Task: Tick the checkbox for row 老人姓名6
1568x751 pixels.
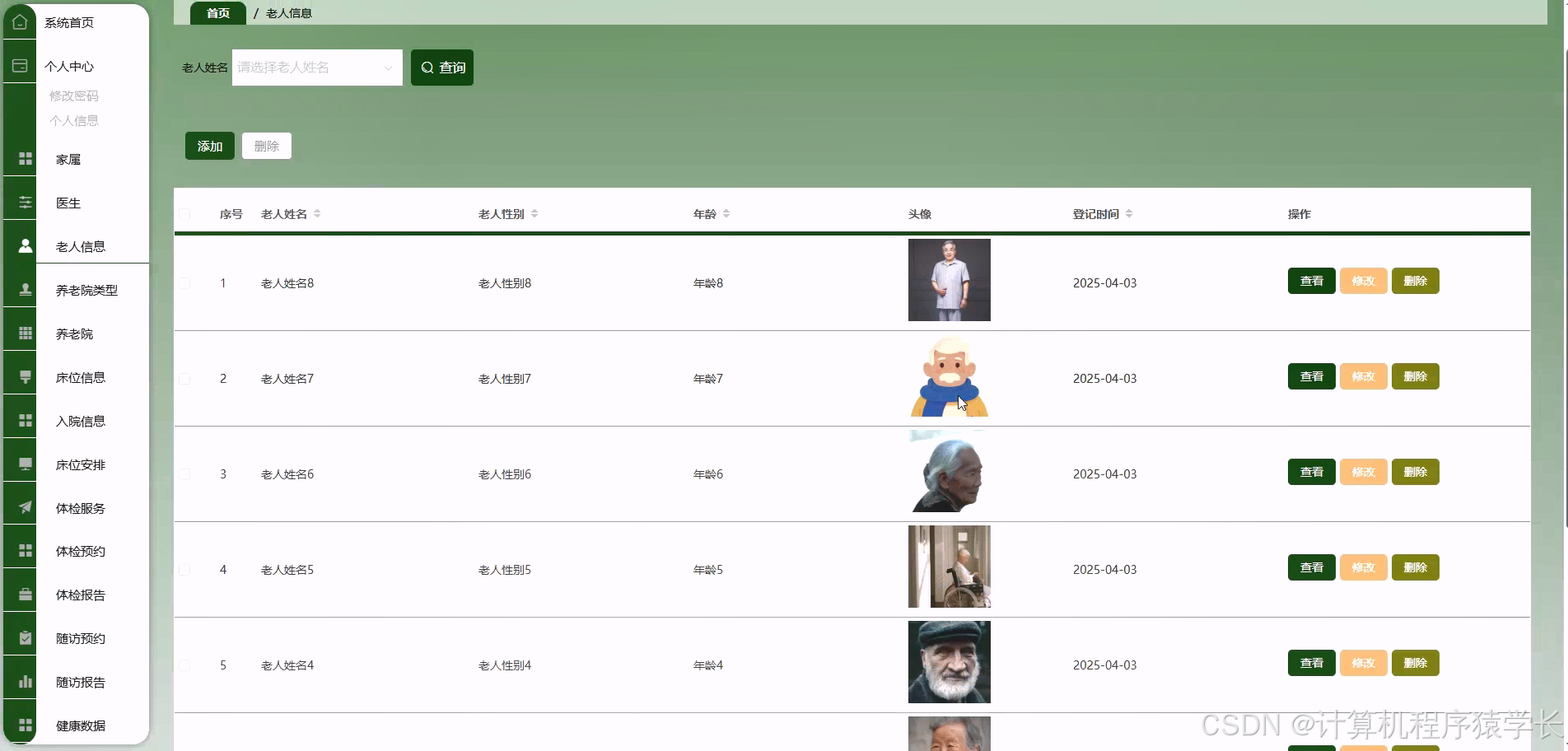Action: tap(184, 474)
